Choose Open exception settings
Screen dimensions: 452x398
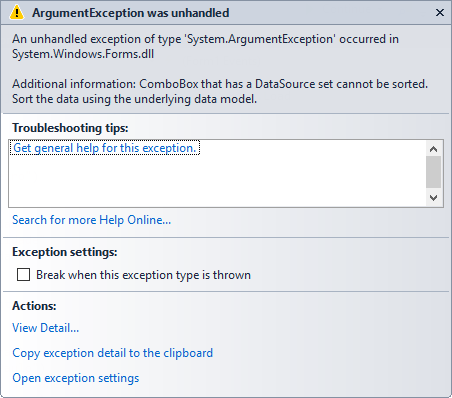[76, 378]
